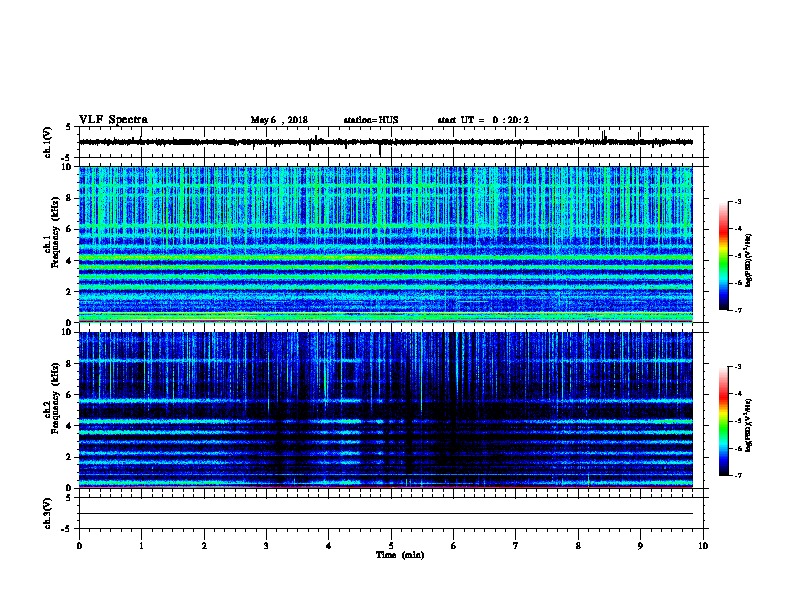Click the ch.2 spectrogram panel
This screenshot has height=612, width=792.
[386, 410]
